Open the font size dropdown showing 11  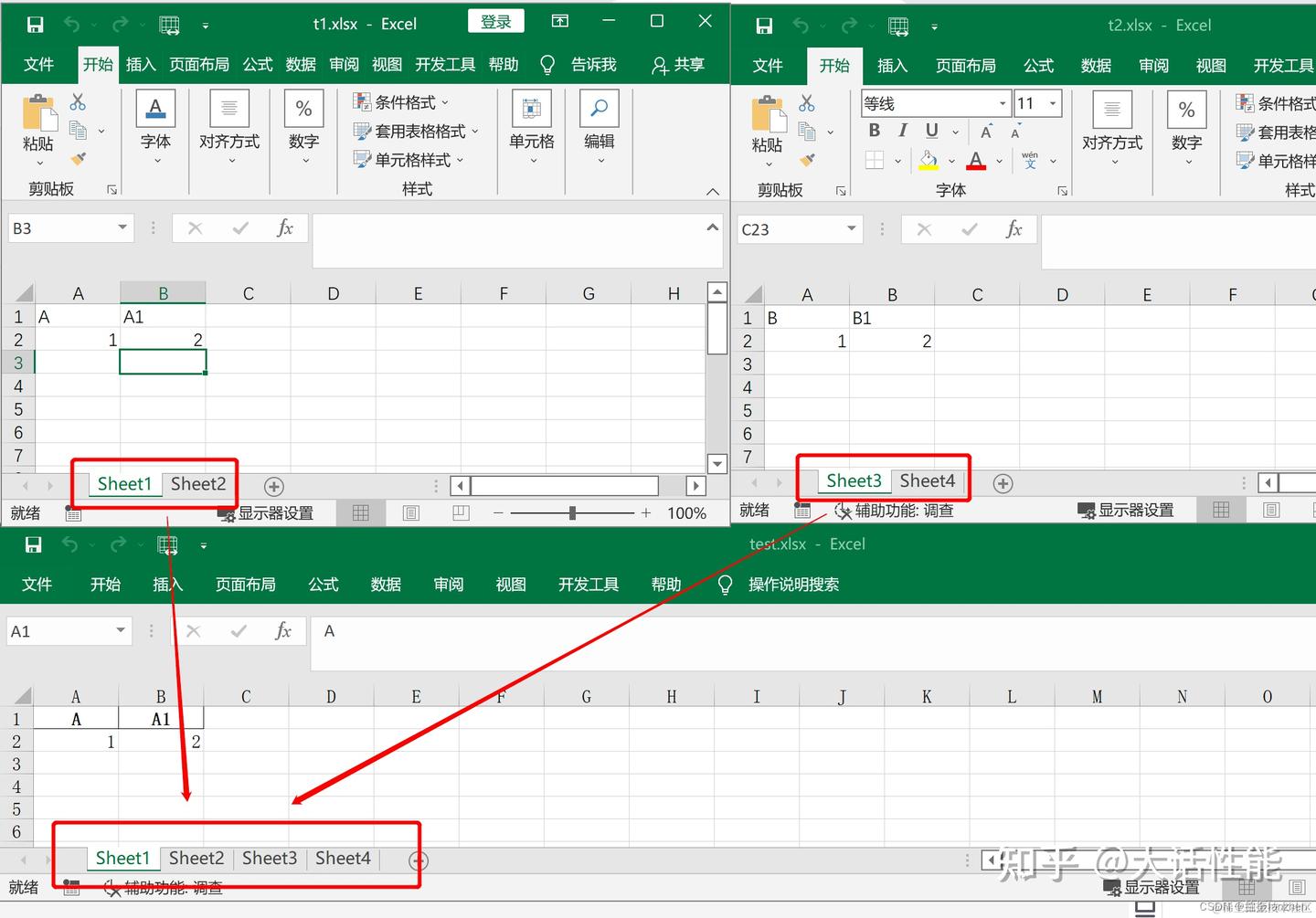[1052, 102]
